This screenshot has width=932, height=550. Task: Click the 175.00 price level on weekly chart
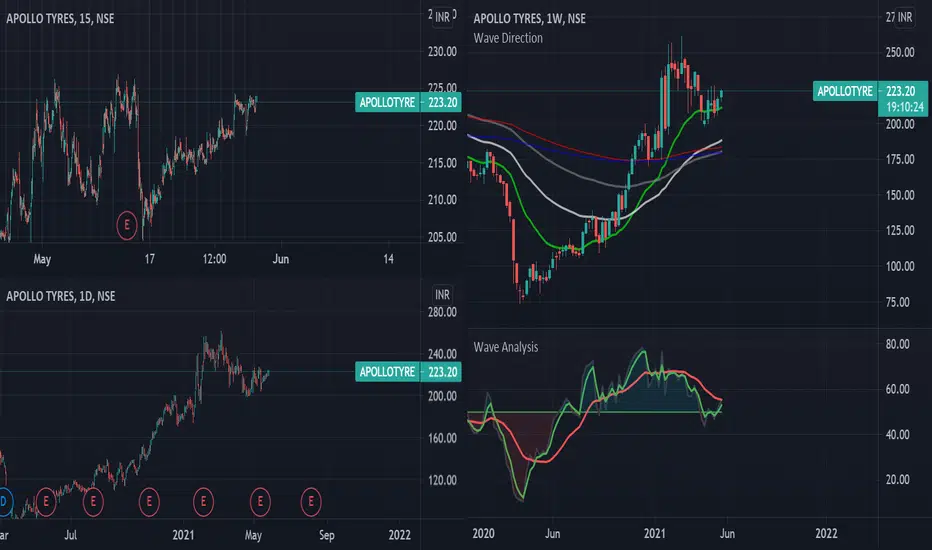(900, 159)
